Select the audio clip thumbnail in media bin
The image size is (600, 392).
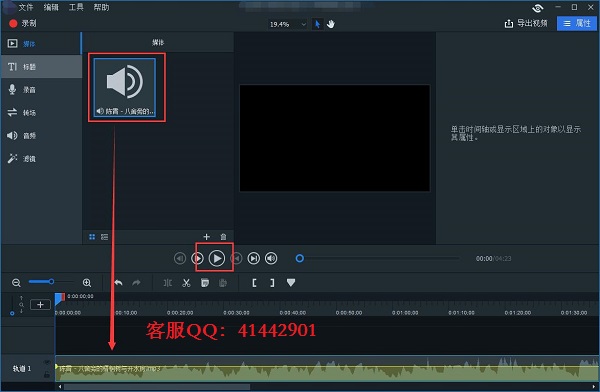tap(125, 87)
